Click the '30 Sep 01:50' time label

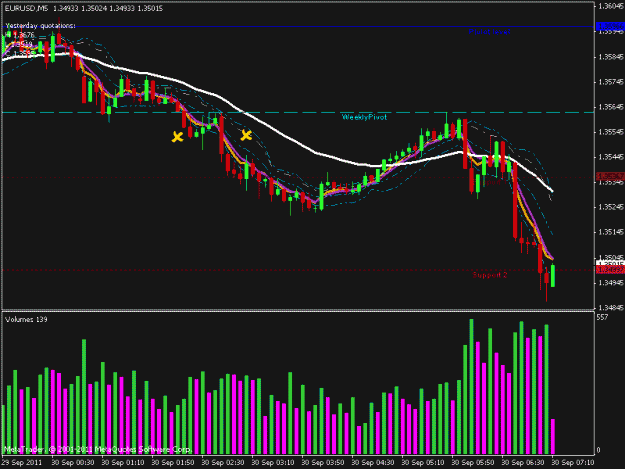pyautogui.click(x=173, y=463)
